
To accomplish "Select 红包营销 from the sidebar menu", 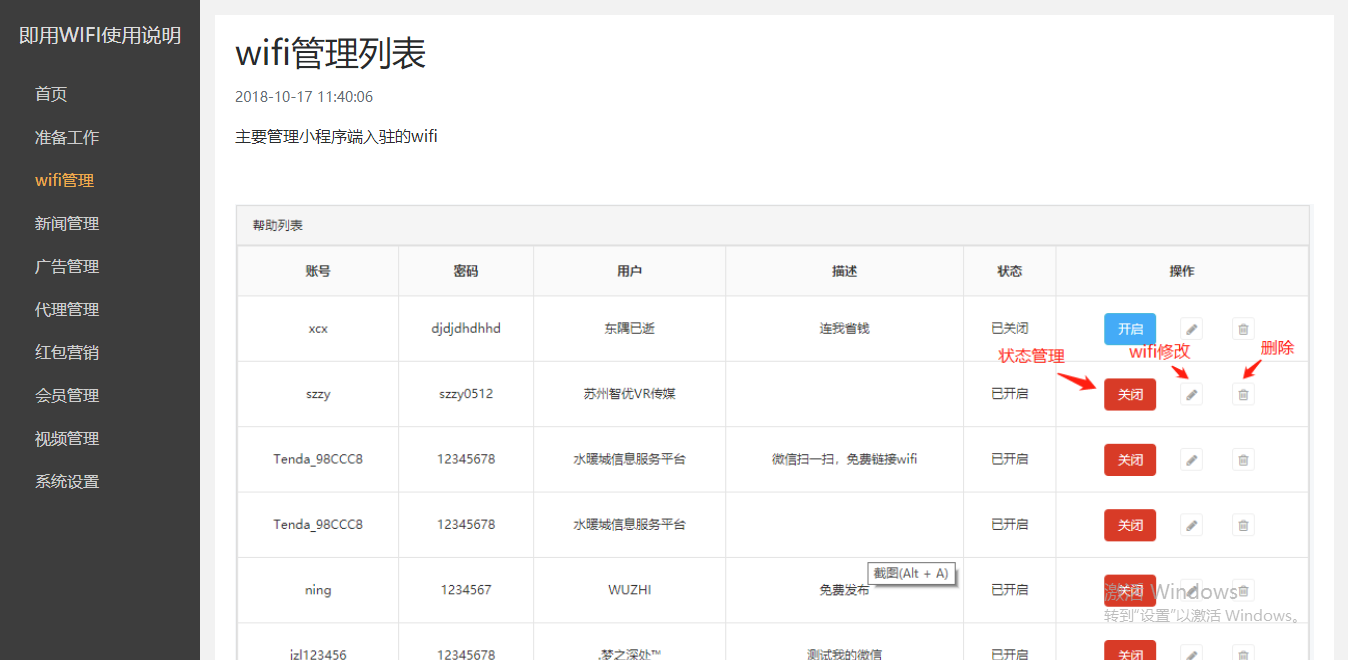I will pos(67,352).
